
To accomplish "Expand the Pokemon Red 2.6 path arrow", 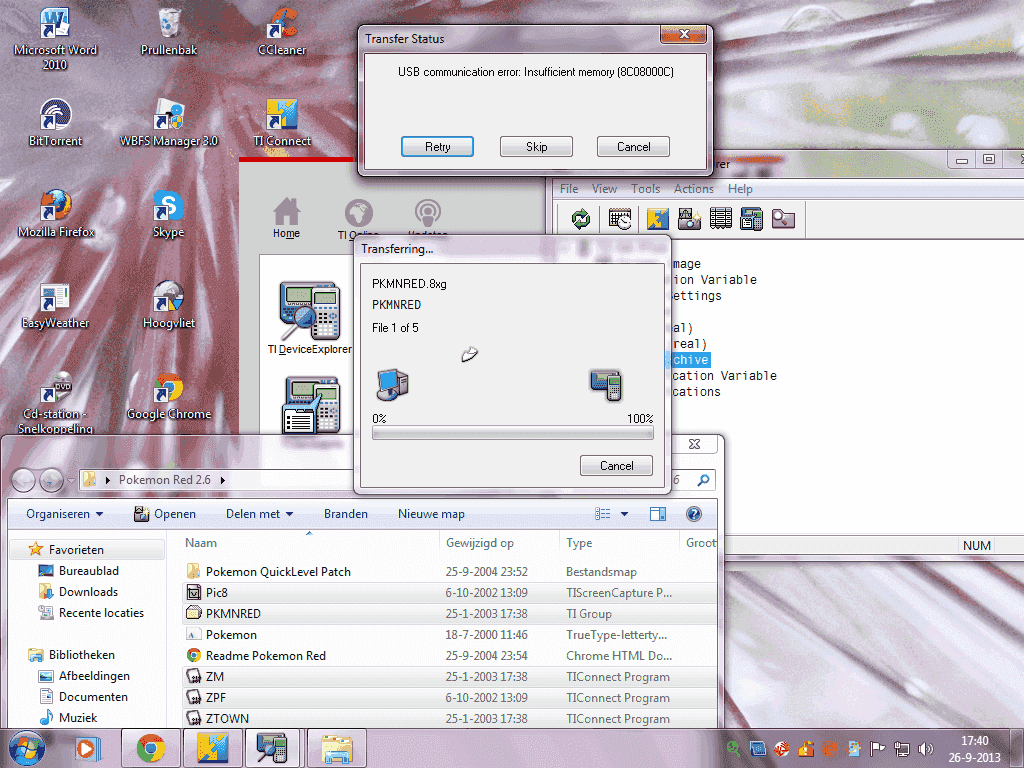I will tap(223, 480).
